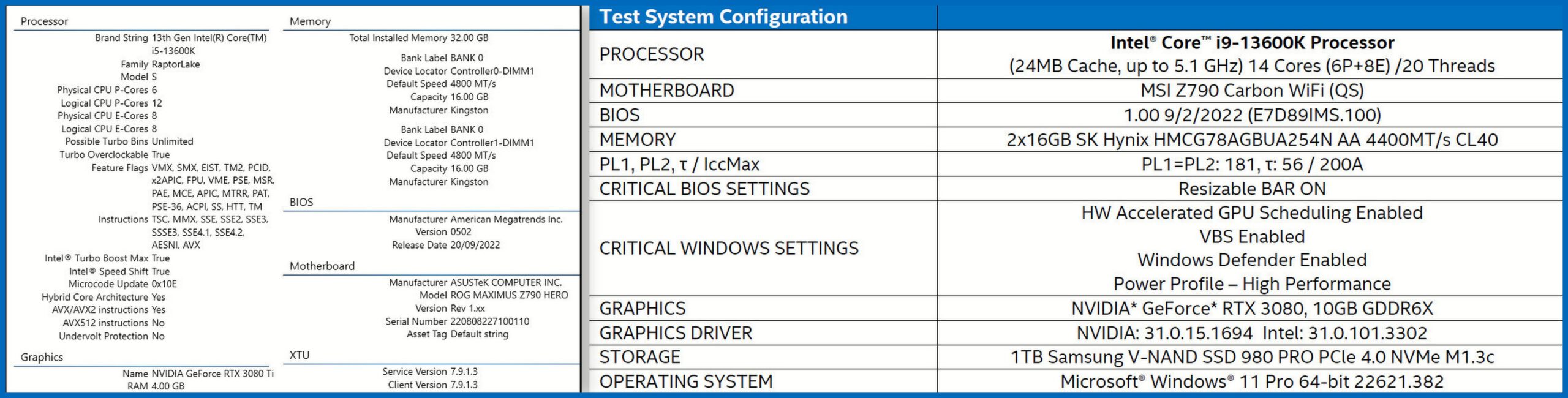Select the BIOS section heading in XTU panel

pyautogui.click(x=301, y=202)
